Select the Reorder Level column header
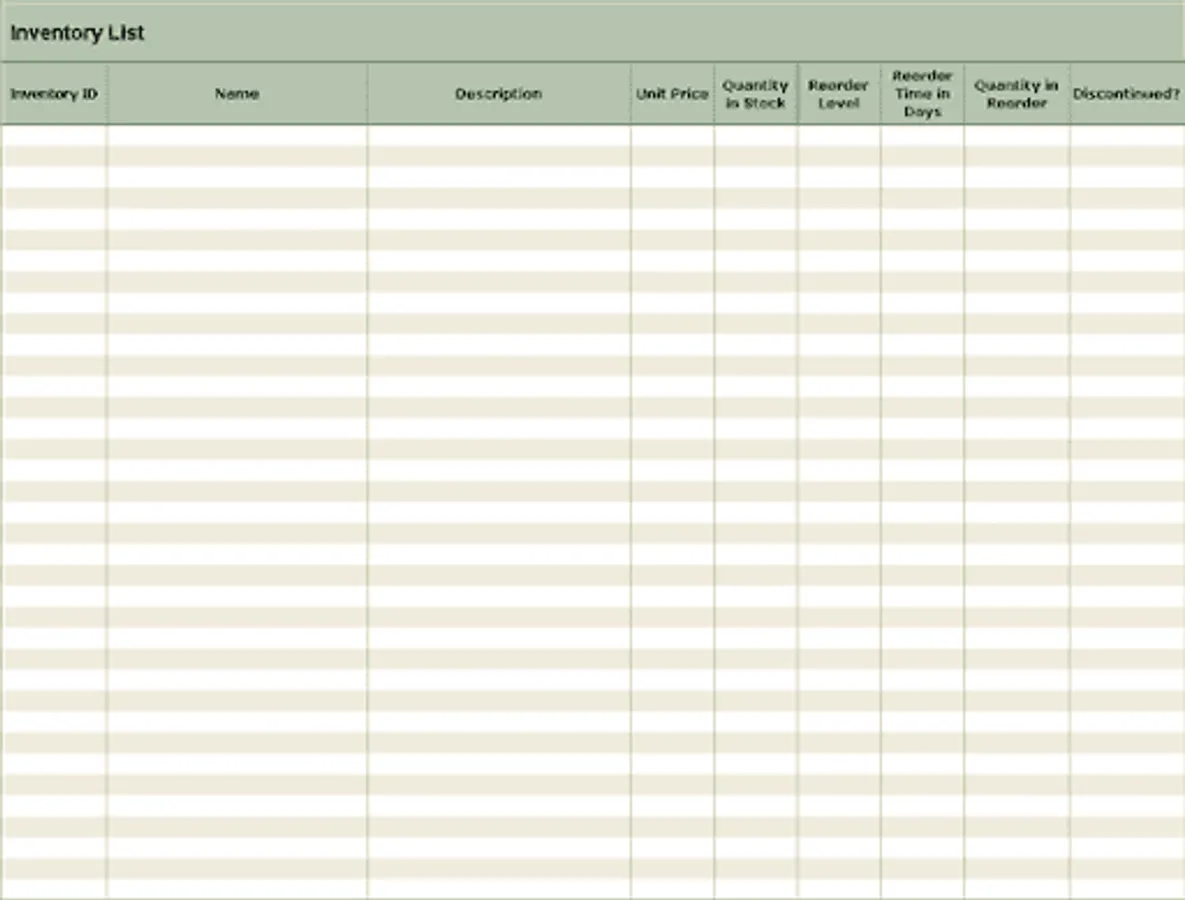This screenshot has height=900, width=1185. 839,94
